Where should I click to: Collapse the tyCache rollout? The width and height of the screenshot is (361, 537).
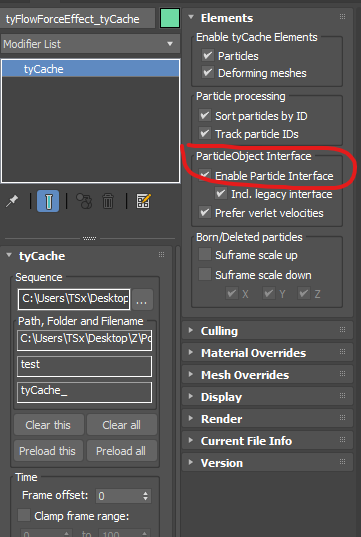(x=86, y=256)
